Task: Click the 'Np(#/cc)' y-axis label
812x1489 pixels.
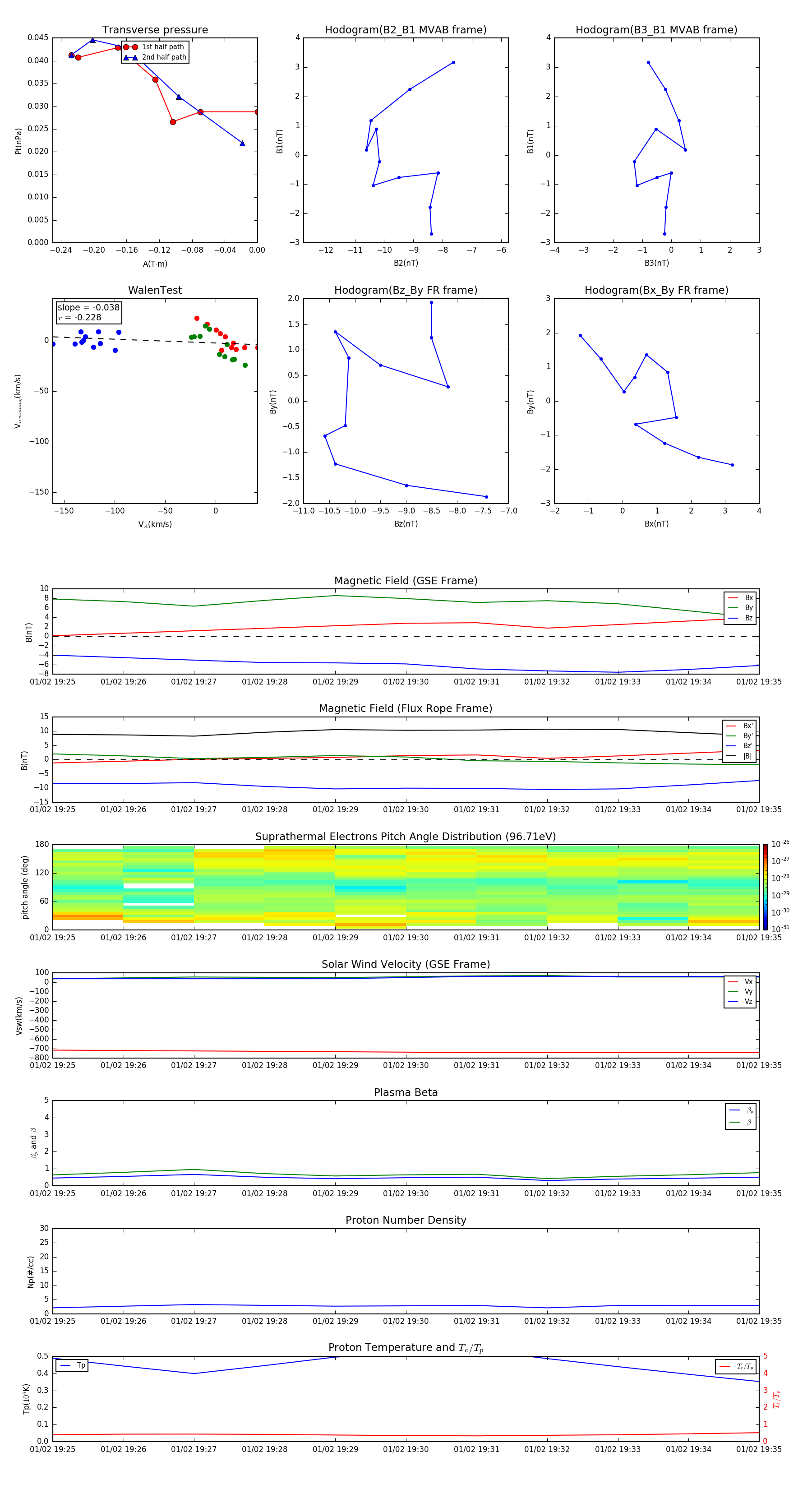Action: click(x=31, y=1271)
